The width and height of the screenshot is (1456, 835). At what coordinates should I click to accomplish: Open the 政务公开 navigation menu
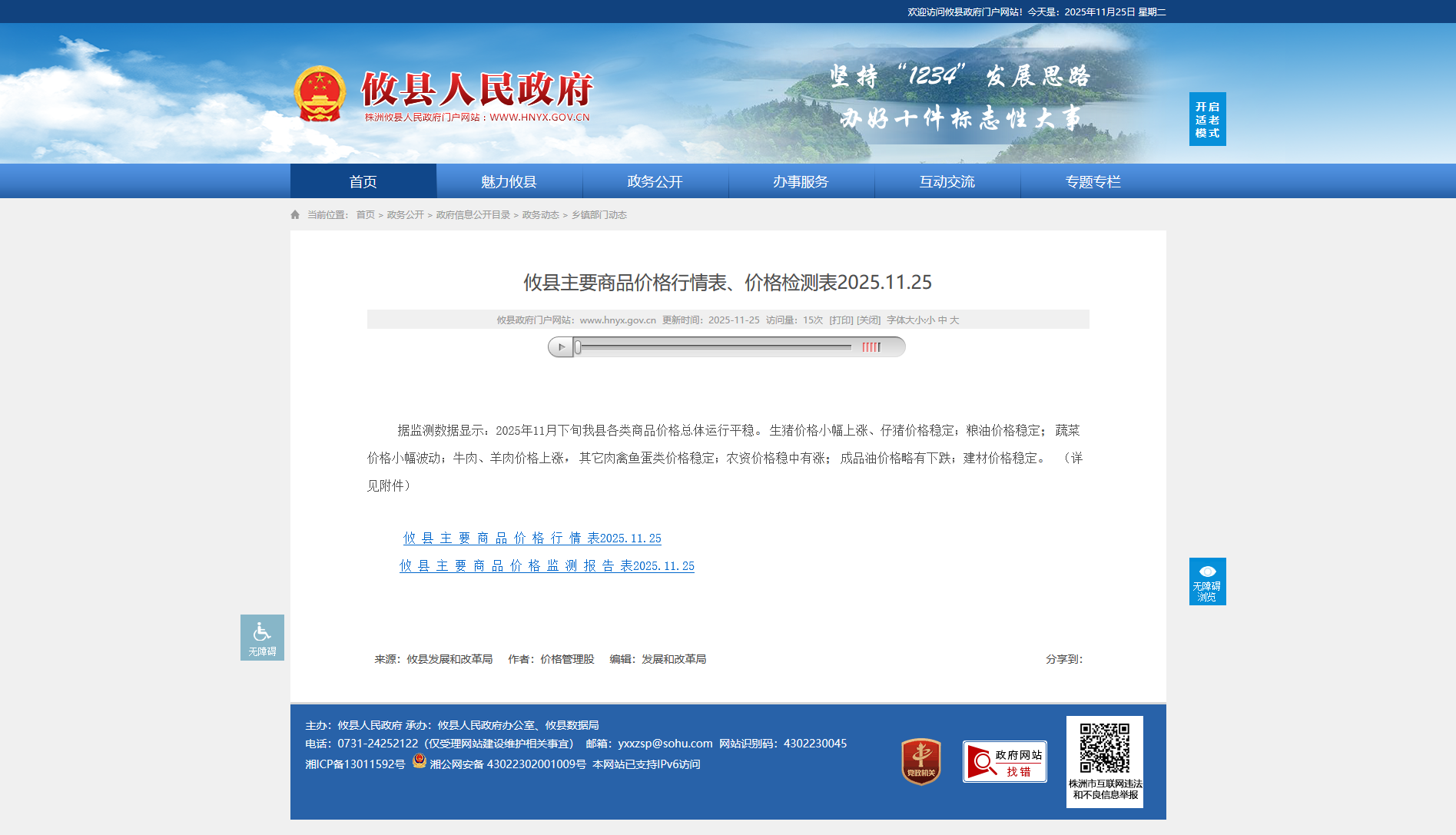tap(655, 182)
